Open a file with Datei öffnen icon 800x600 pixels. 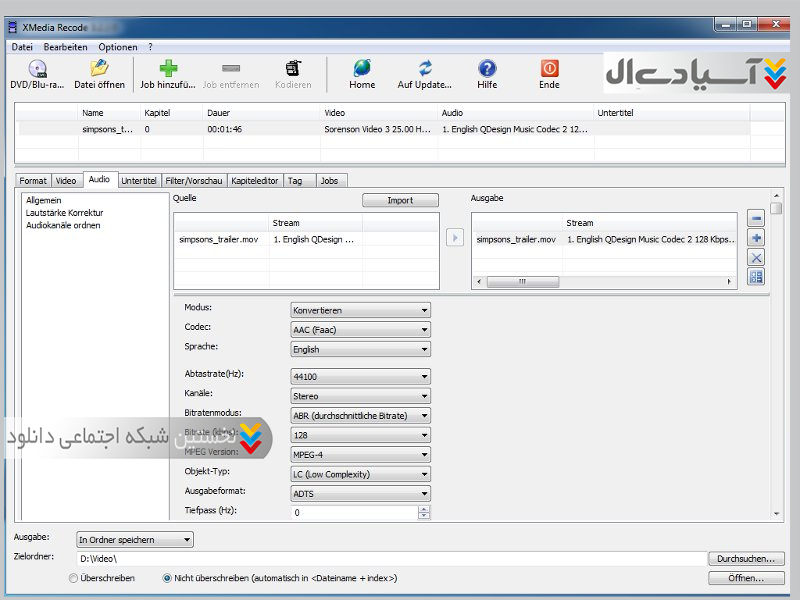(99, 69)
